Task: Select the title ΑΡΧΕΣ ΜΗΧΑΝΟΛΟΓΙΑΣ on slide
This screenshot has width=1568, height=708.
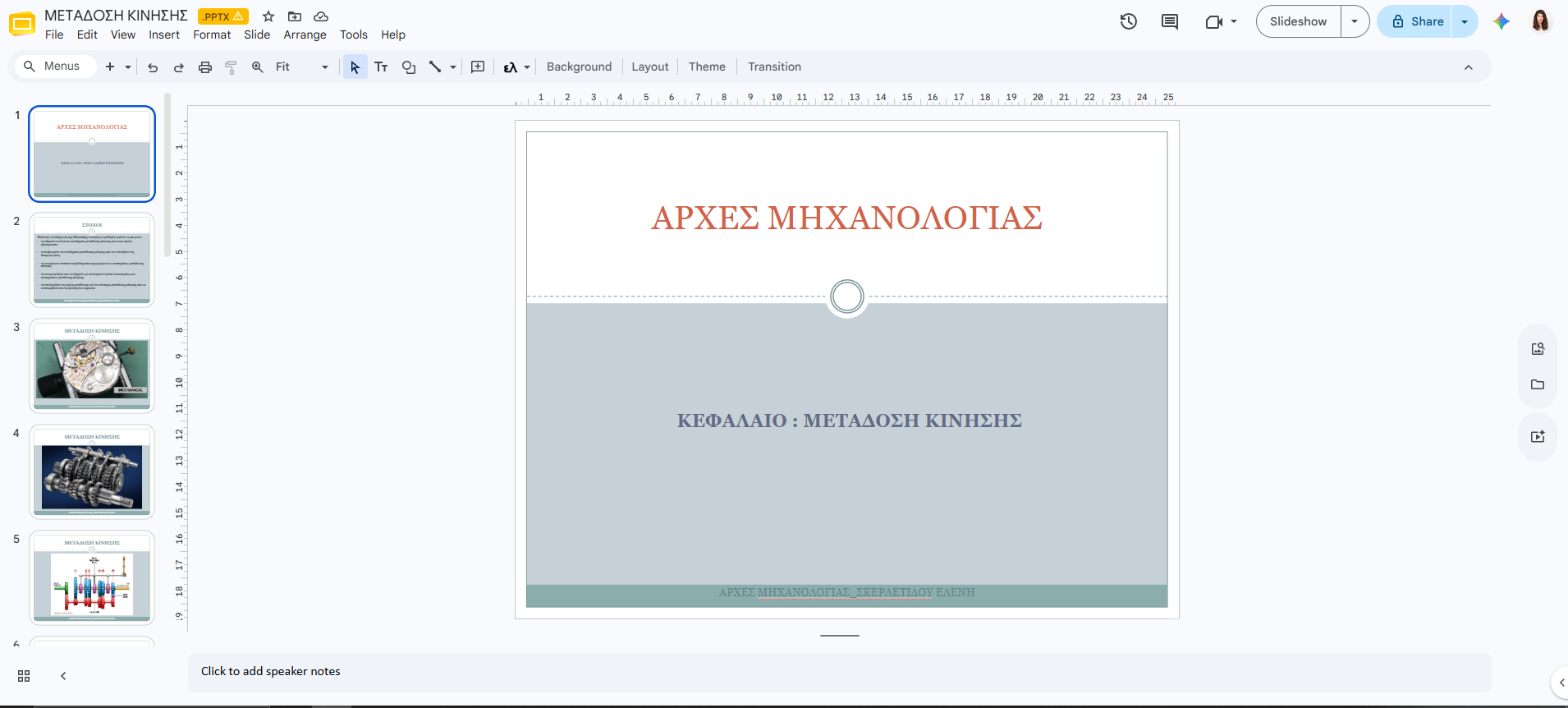Action: tap(846, 218)
